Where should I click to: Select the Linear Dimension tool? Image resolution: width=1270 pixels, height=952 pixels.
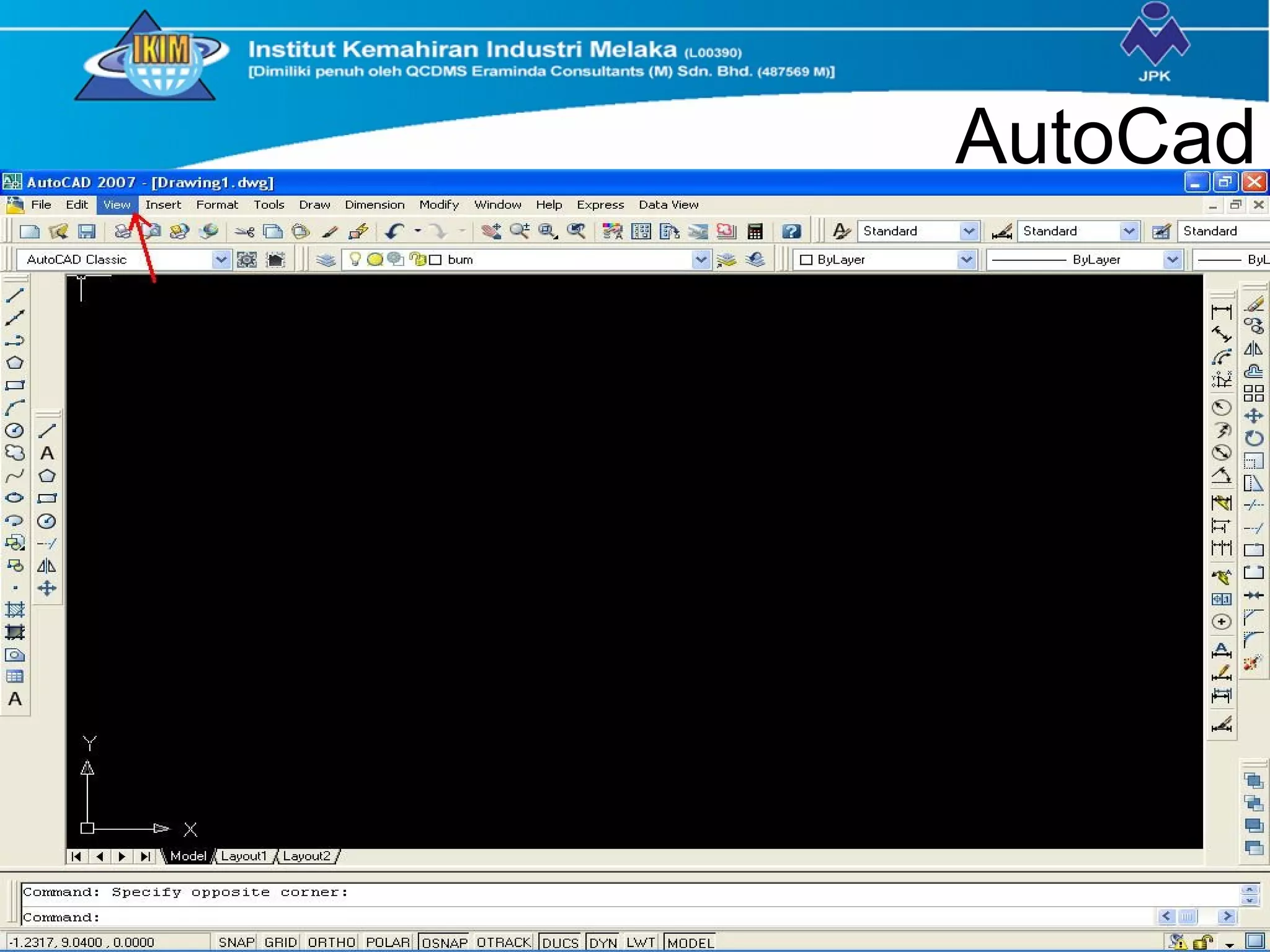[x=1221, y=312]
